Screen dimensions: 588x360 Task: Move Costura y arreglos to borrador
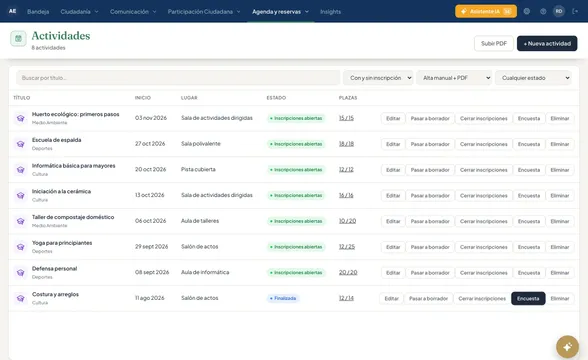pos(428,298)
